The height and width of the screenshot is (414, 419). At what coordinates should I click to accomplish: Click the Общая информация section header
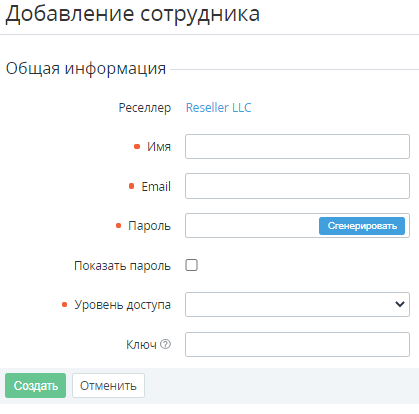(x=86, y=69)
